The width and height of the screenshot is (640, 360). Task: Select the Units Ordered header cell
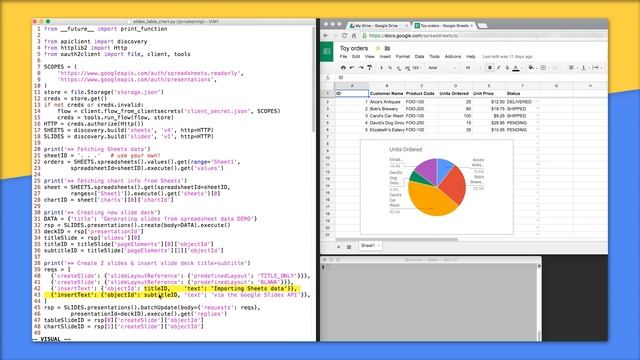(455, 93)
